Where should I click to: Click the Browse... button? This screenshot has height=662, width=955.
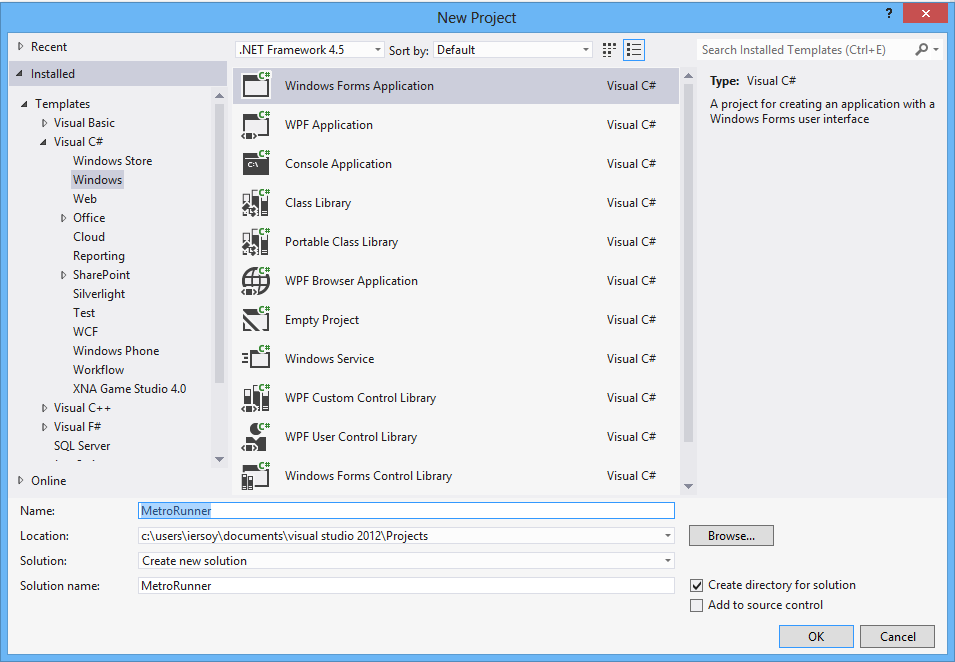pyautogui.click(x=731, y=536)
